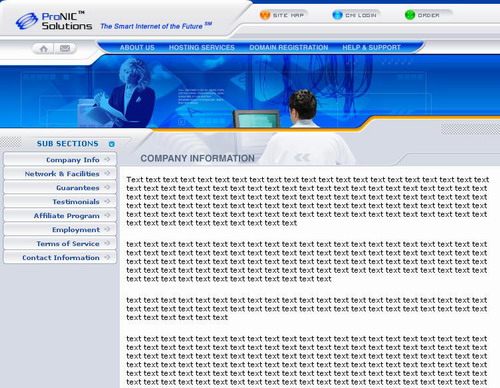This screenshot has width=500, height=388.
Task: Go to the Order link
Action: (428, 15)
